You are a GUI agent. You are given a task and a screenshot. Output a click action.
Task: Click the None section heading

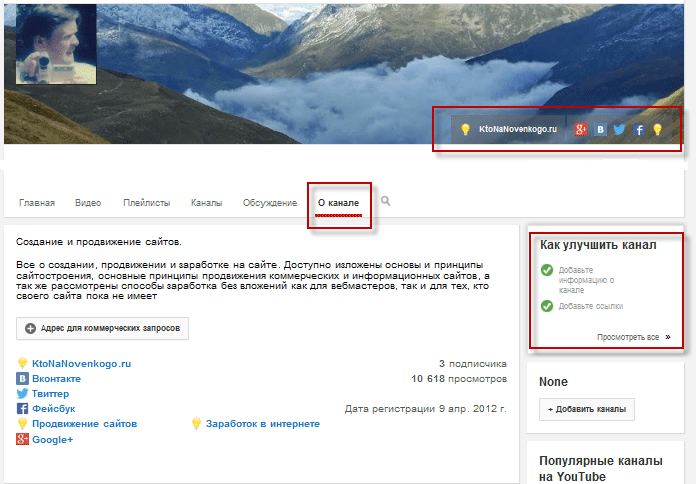[553, 382]
